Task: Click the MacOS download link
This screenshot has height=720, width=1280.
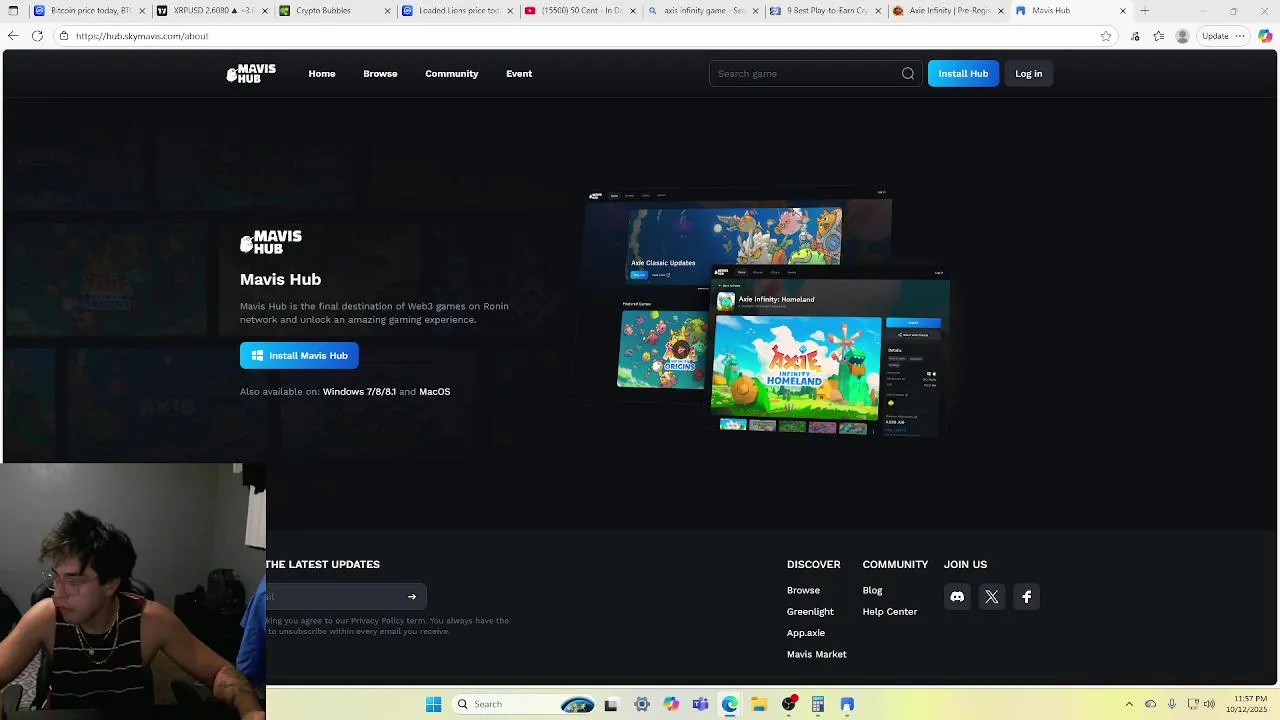Action: click(435, 391)
